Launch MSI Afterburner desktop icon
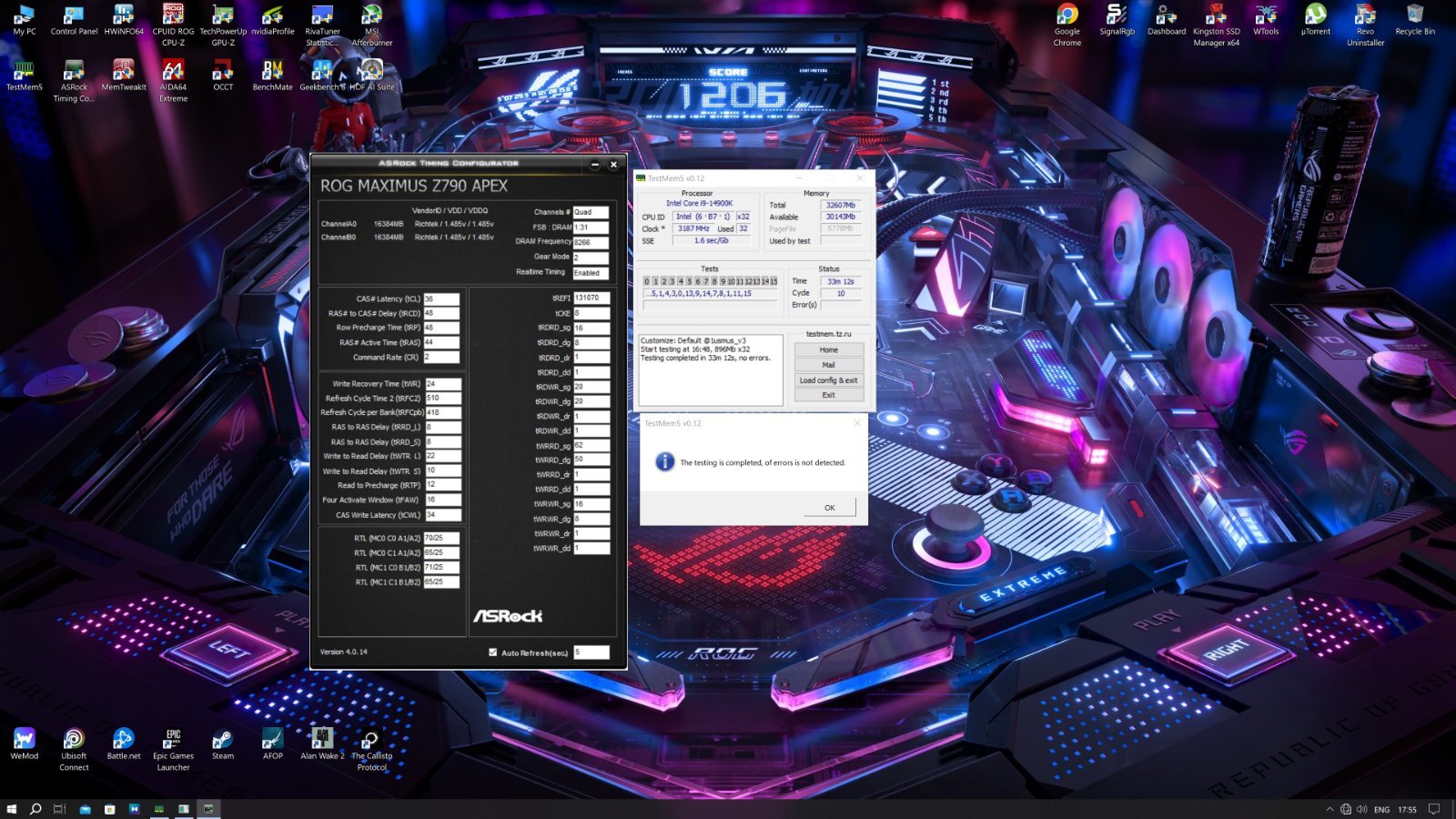Viewport: 1456px width, 819px height. tap(371, 25)
